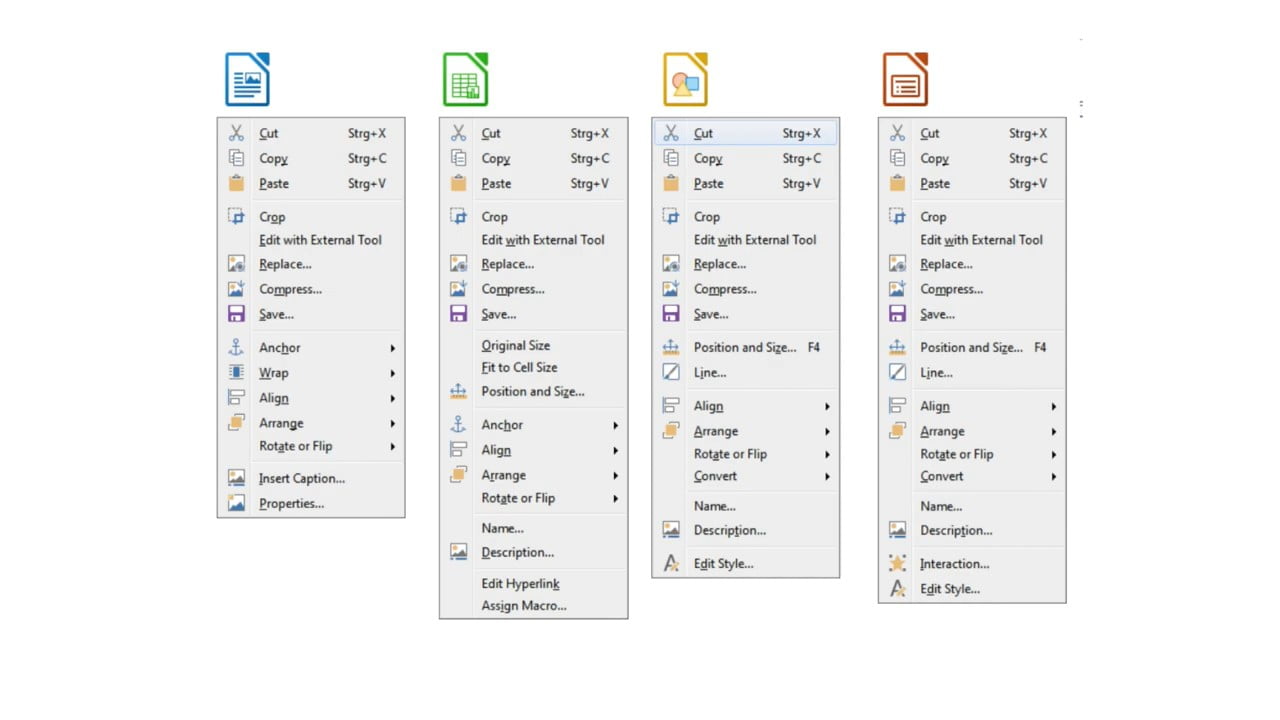Click the LibreOffice Impress presentation icon

pyautogui.click(x=905, y=80)
